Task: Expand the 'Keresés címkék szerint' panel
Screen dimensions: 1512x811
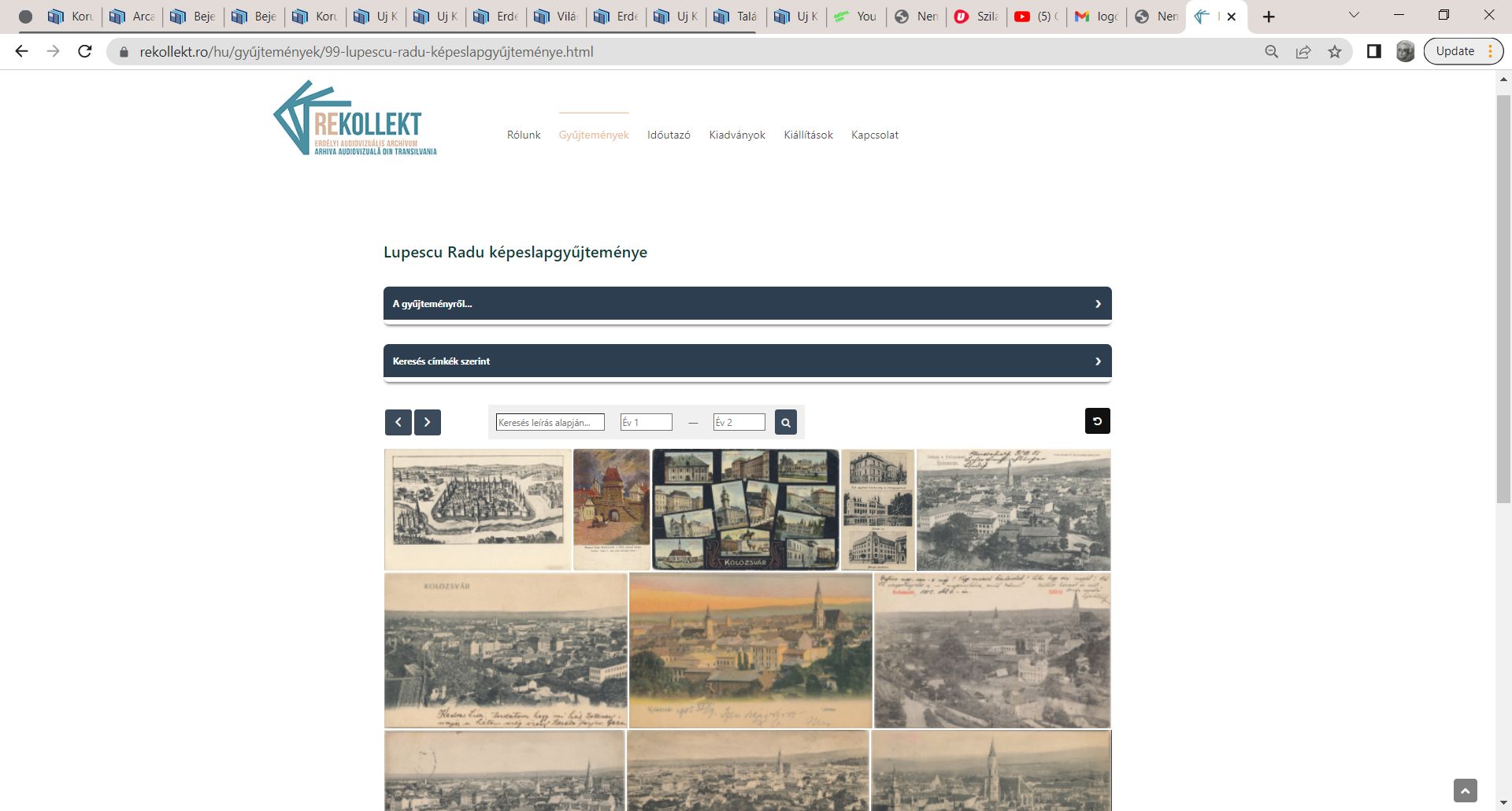Action: 747,361
